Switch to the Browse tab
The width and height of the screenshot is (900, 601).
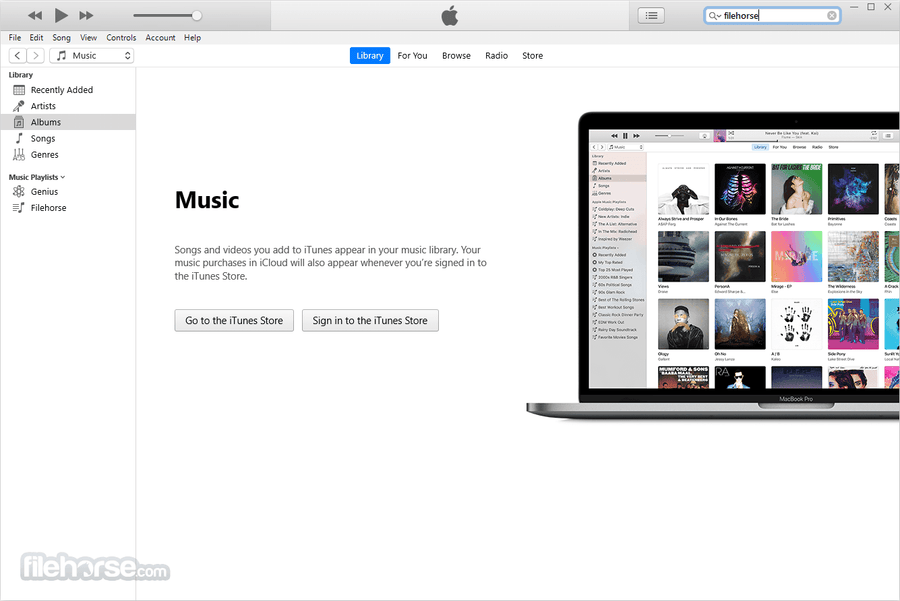[x=456, y=56]
